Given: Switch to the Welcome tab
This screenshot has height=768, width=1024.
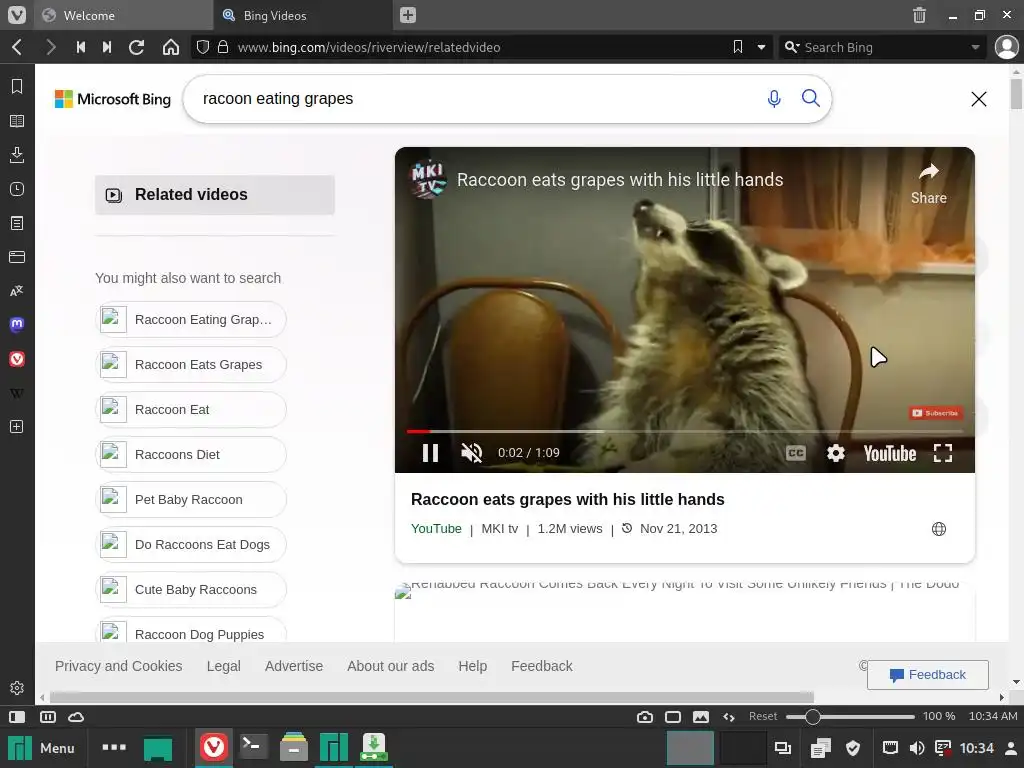Looking at the screenshot, I should 121,15.
